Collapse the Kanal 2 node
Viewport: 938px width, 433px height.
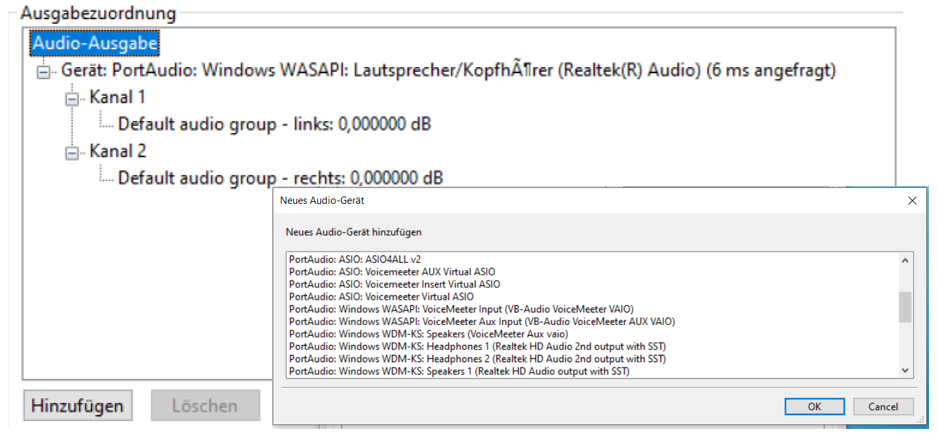[x=72, y=153]
